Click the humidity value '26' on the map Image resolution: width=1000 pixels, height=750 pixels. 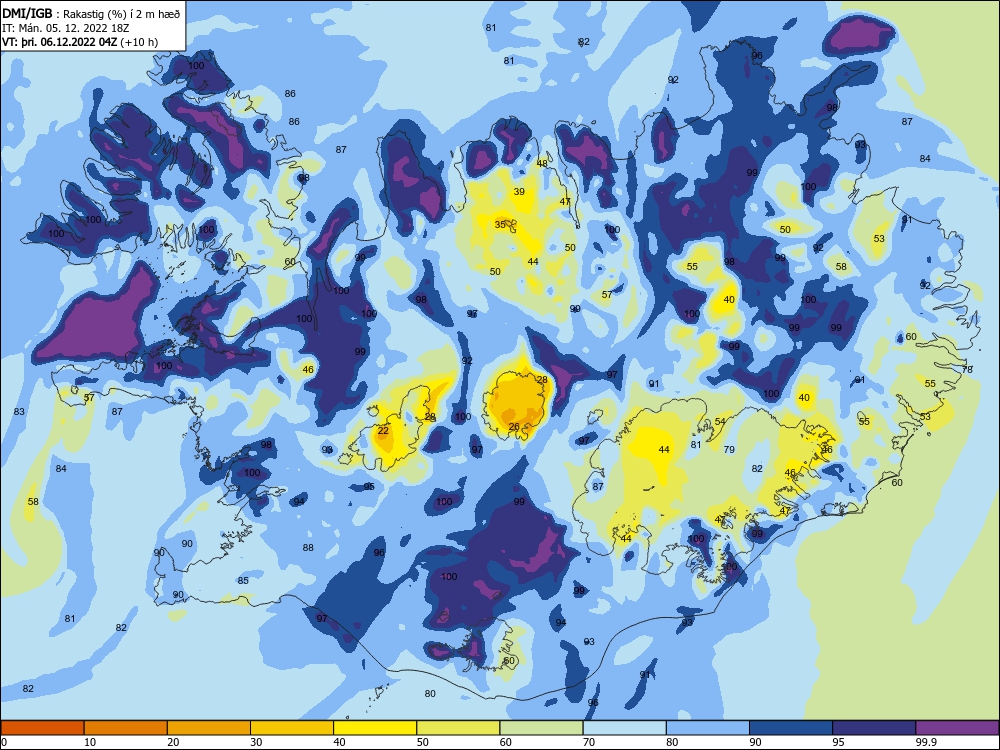[514, 427]
